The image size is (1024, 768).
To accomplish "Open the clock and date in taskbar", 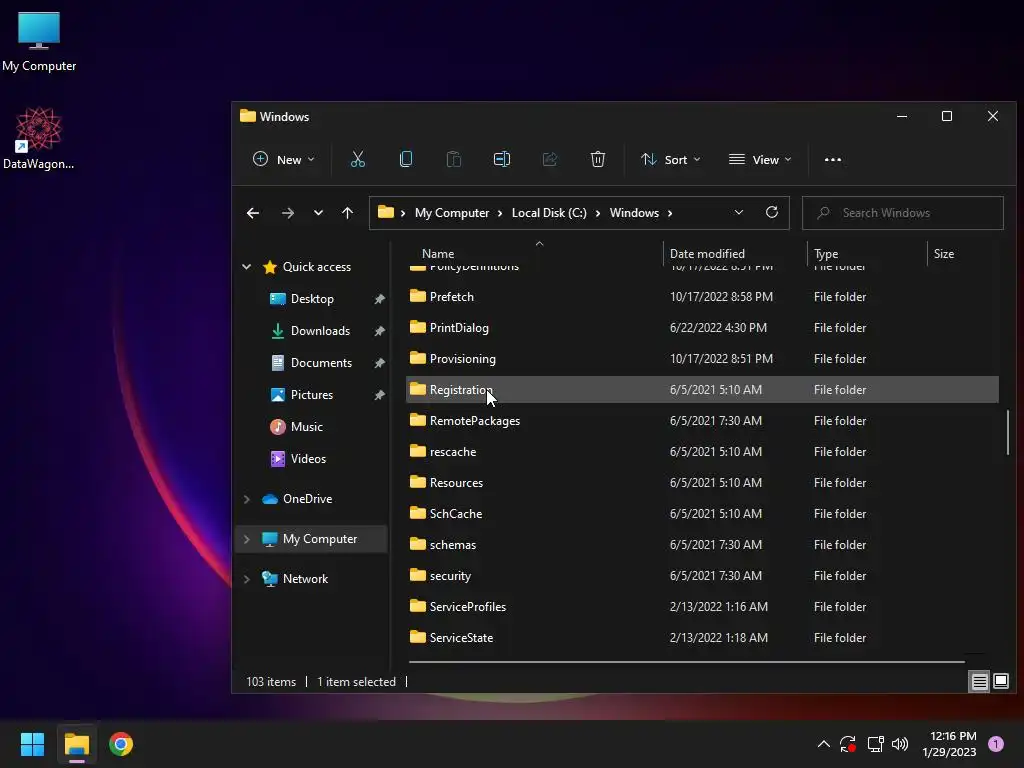I will pyautogui.click(x=949, y=744).
